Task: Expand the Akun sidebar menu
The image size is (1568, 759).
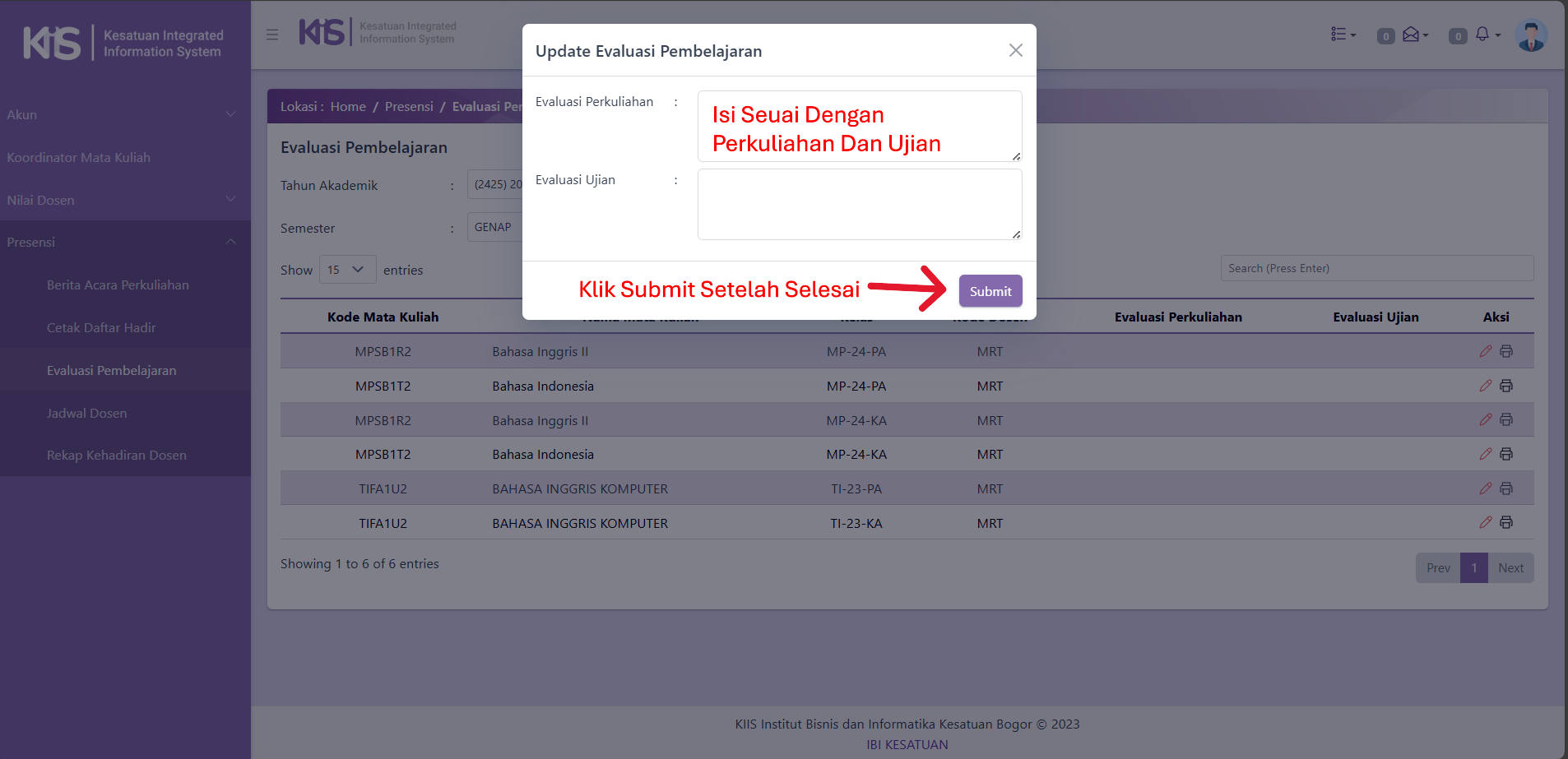Action: [125, 115]
